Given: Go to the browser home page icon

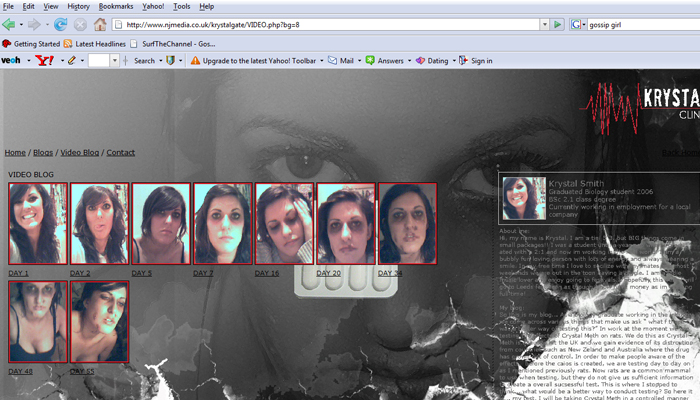Looking at the screenshot, I should (100, 25).
